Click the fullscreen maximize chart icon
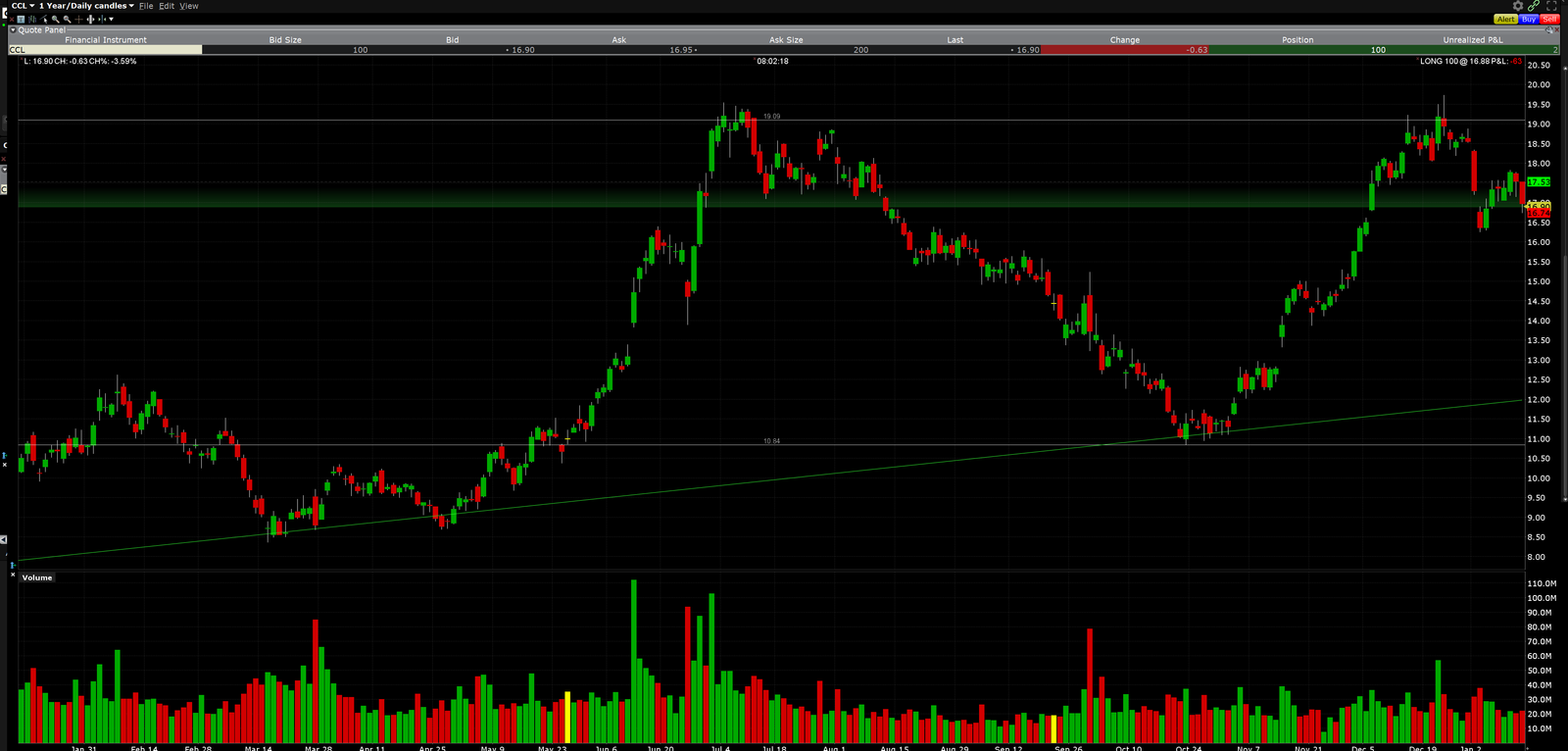The width and height of the screenshot is (1568, 751). click(1551, 6)
